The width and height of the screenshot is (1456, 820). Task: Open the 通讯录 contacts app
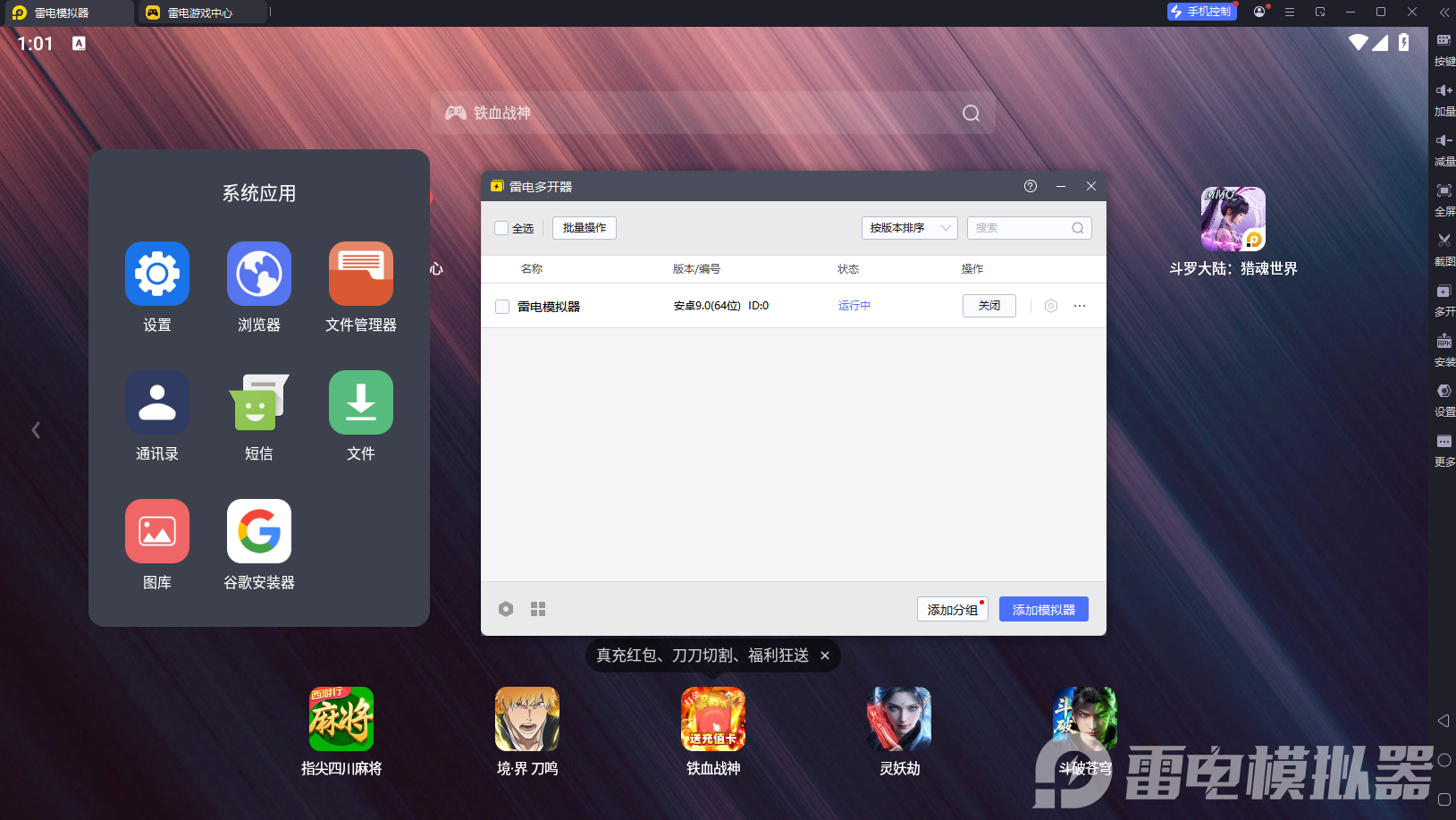click(x=157, y=402)
